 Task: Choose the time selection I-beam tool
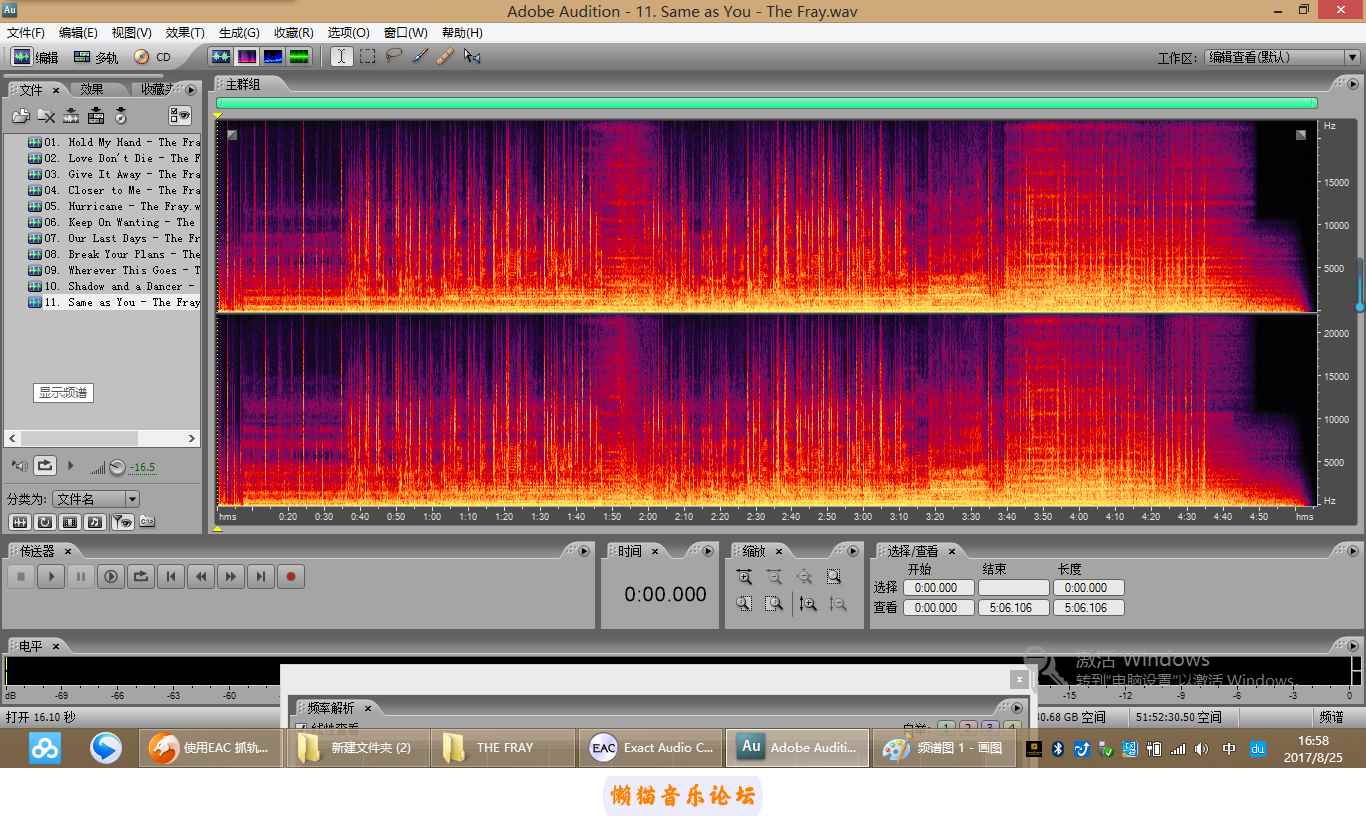coord(342,57)
